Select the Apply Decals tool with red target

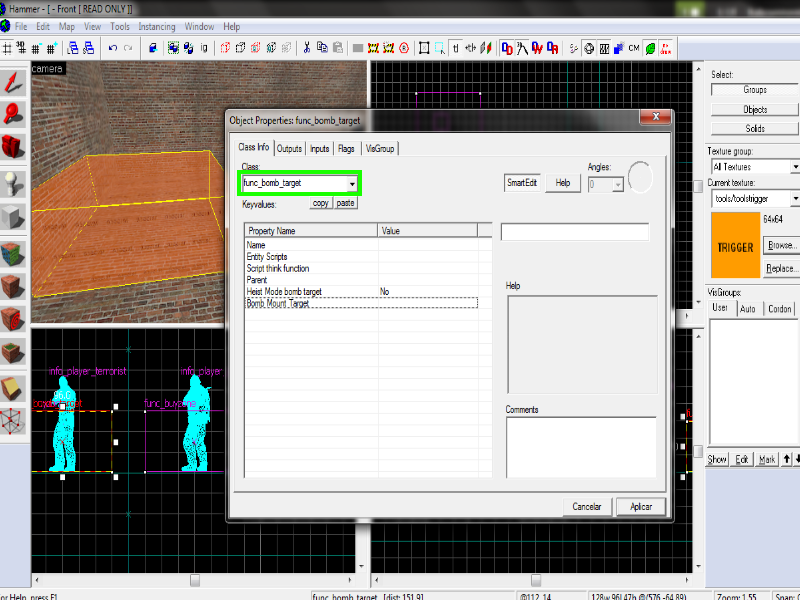[14, 319]
